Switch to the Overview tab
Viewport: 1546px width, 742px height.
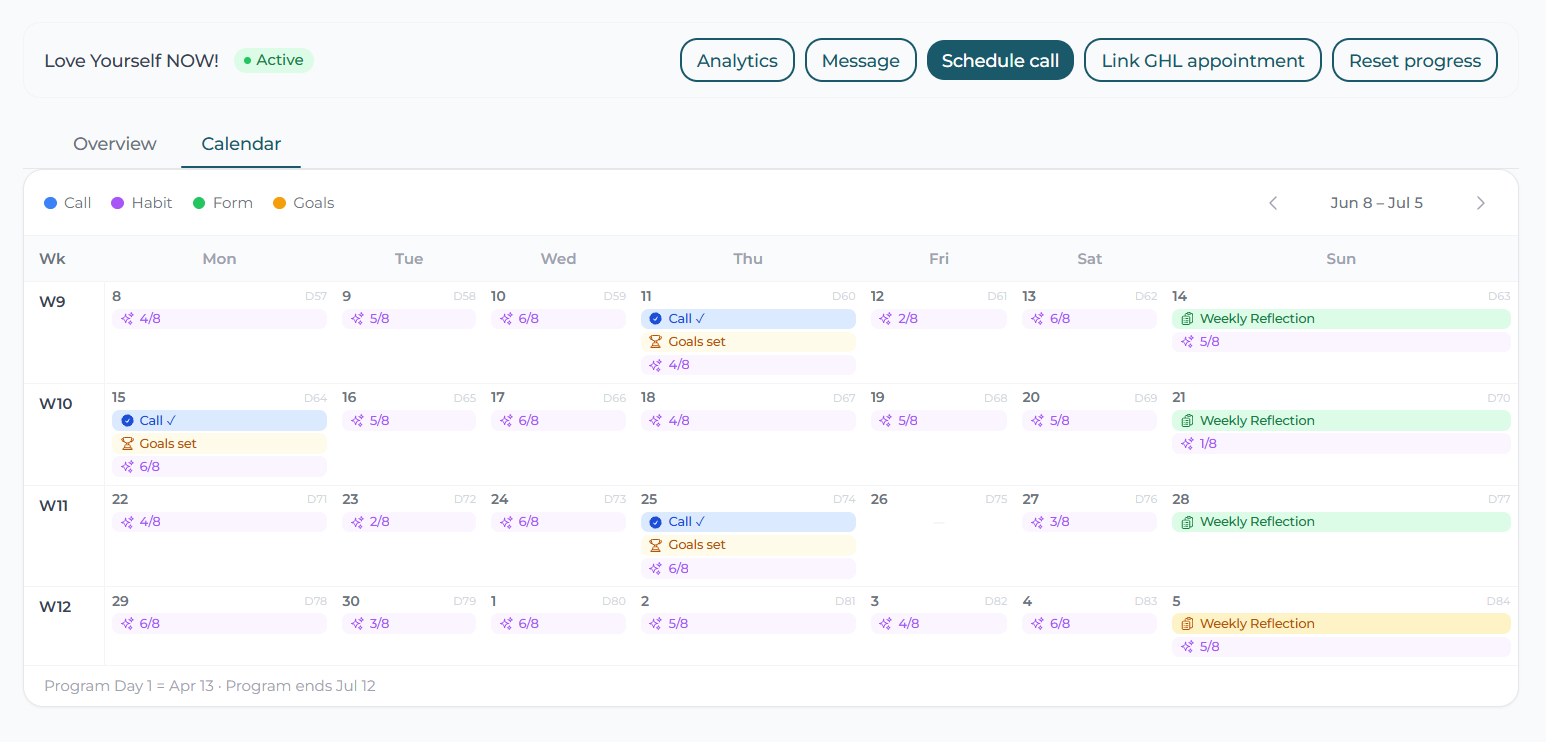point(115,144)
